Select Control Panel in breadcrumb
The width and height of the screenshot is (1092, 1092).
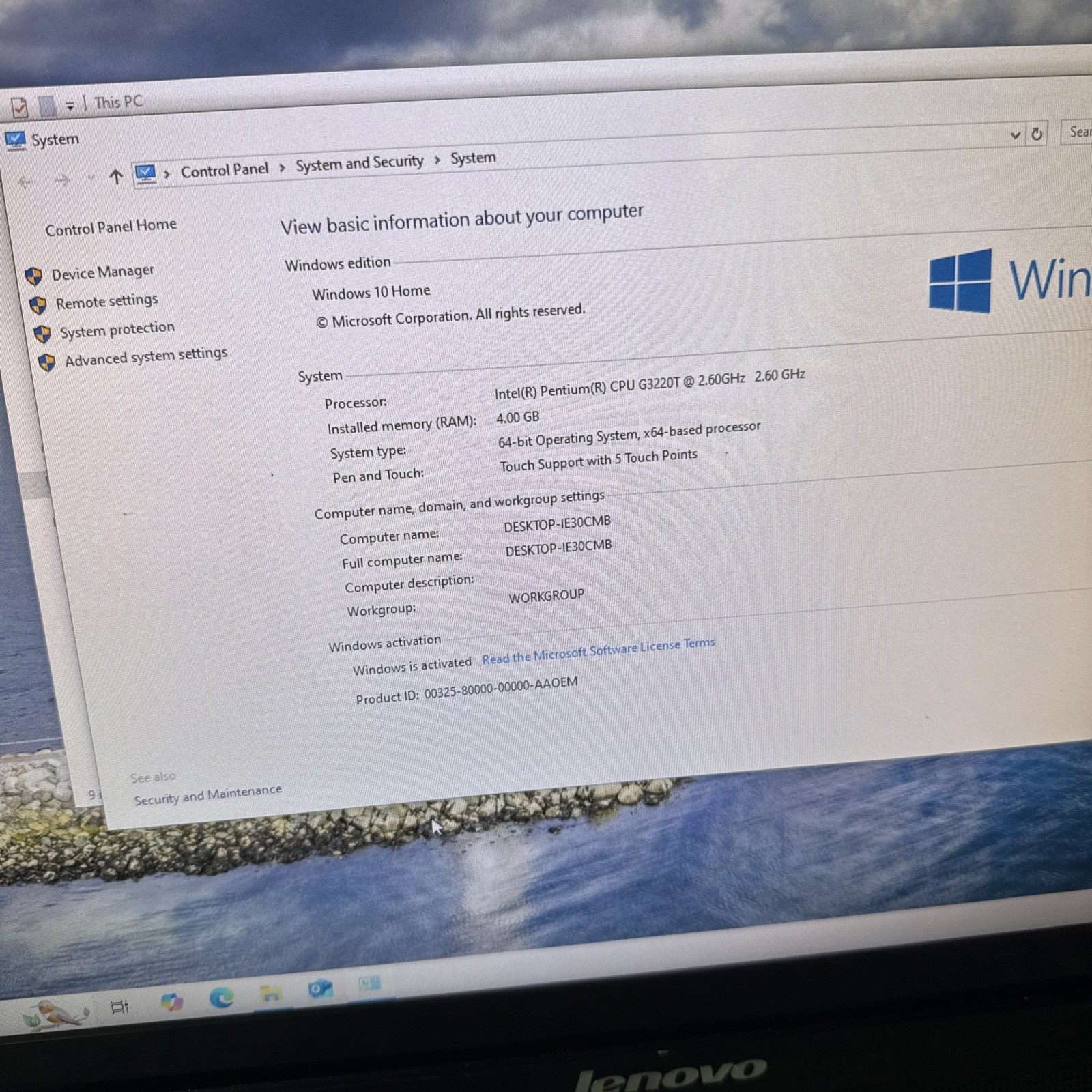coord(225,170)
